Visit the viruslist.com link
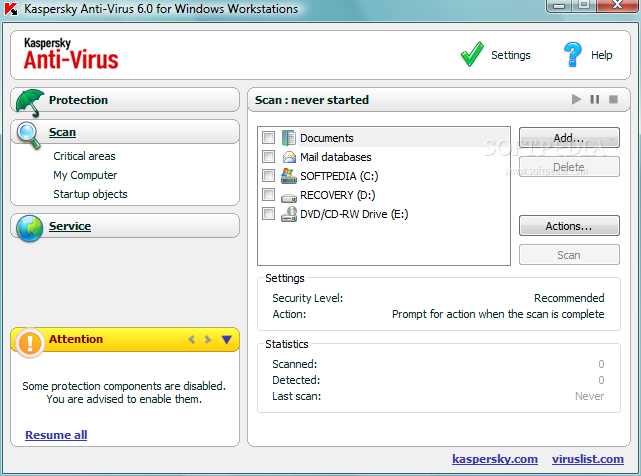641x476 pixels. [x=588, y=459]
